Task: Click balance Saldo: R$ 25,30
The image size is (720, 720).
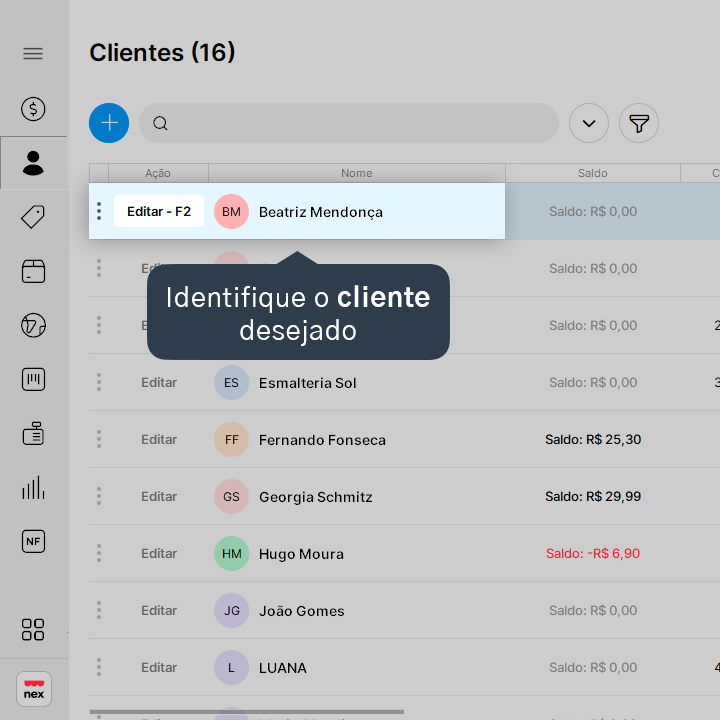Action: 593,439
